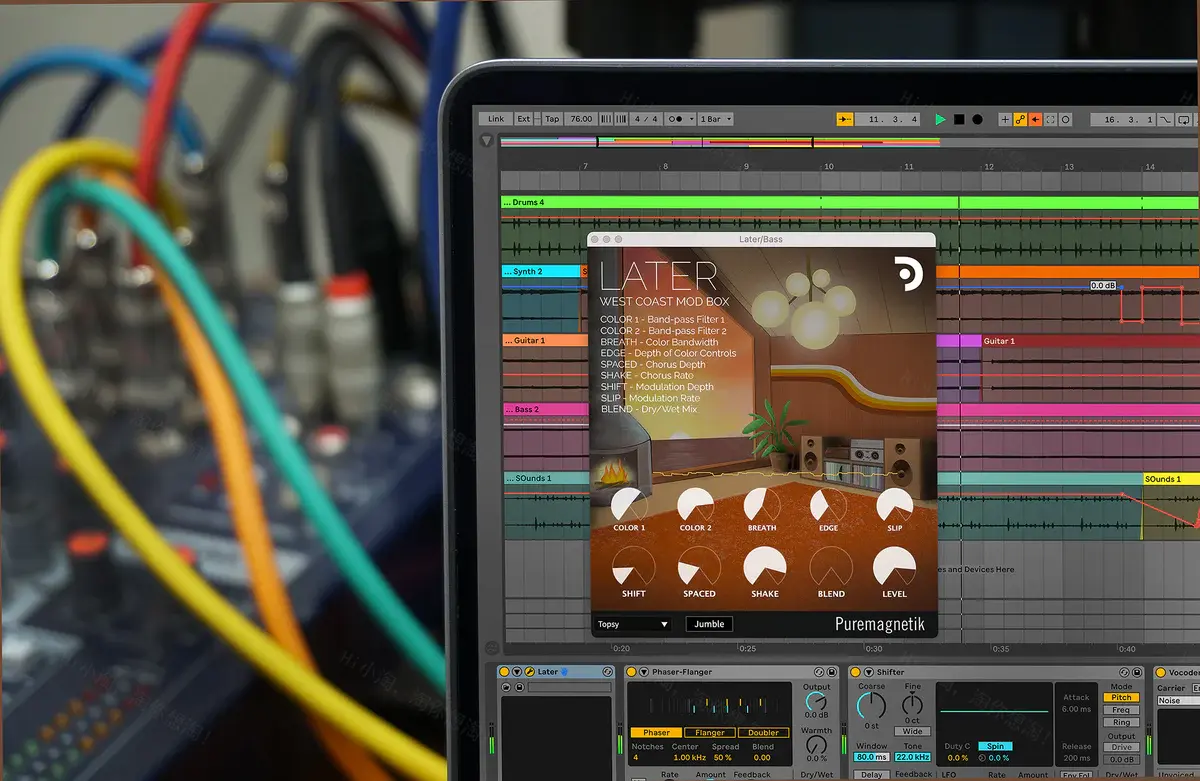The image size is (1200, 781).
Task: Toggle the Computer MIDI Keyboard icon
Action: 1195,119
